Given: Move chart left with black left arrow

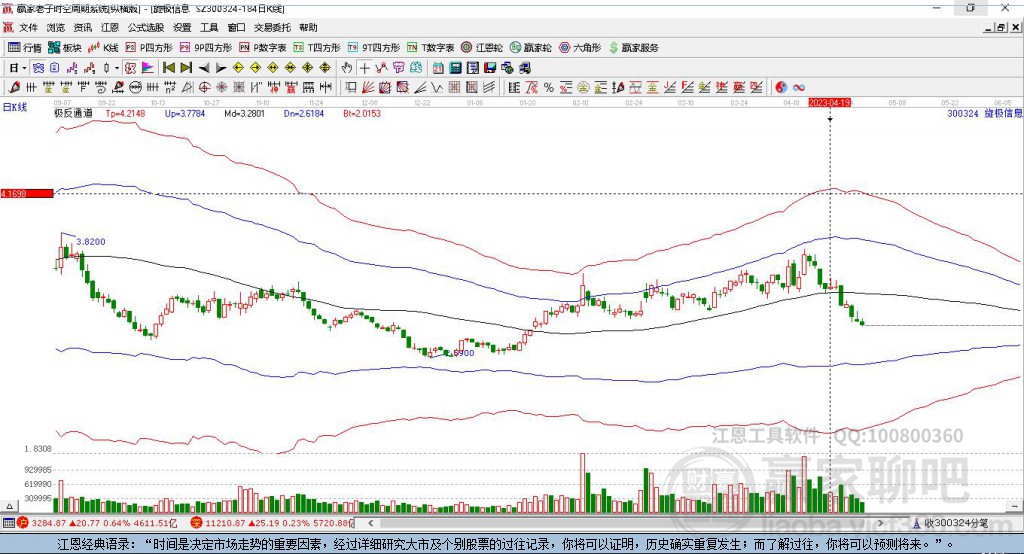Looking at the screenshot, I should coord(204,68).
